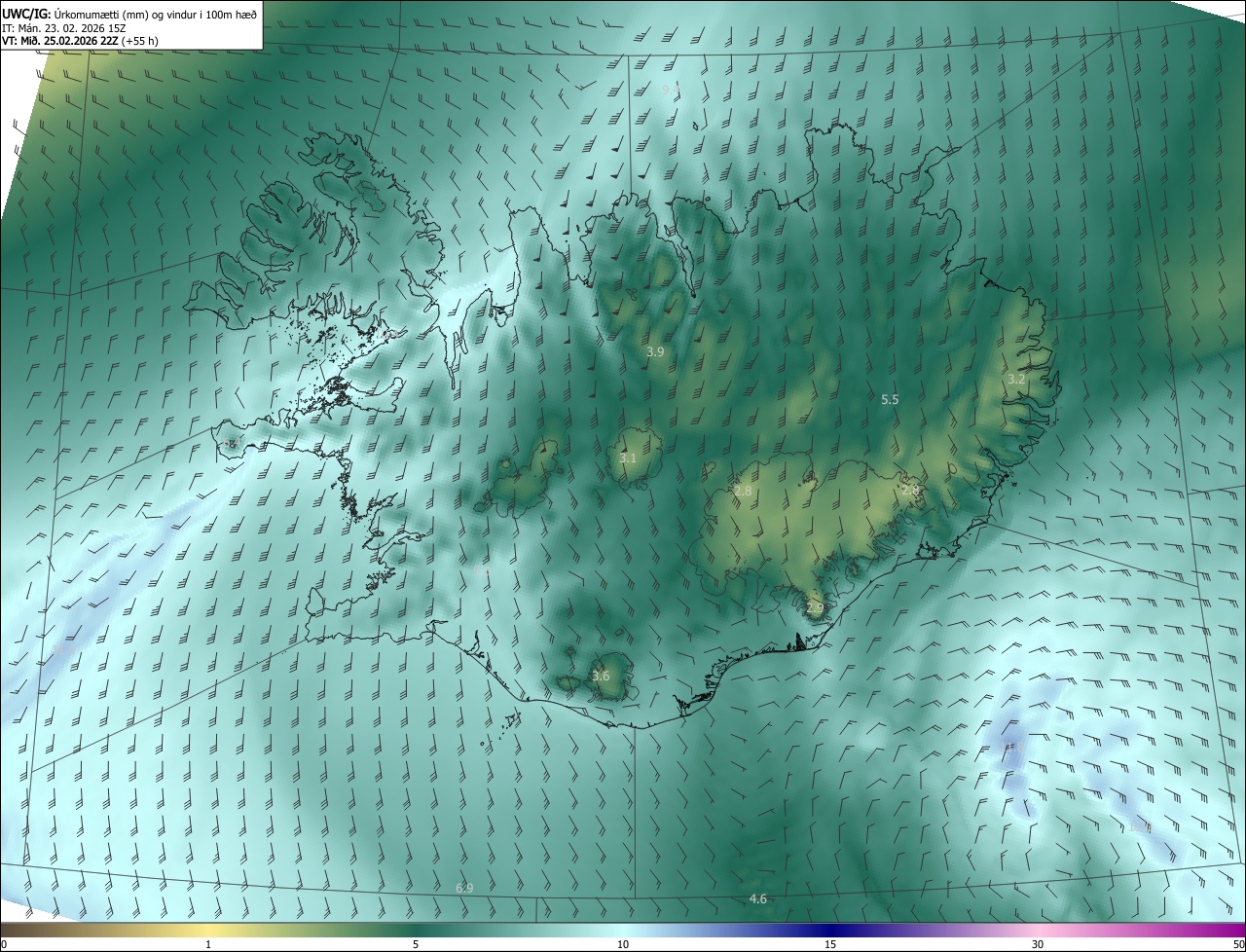Click the 2.9 value label on map
This screenshot has width=1246, height=952.
pyautogui.click(x=816, y=607)
